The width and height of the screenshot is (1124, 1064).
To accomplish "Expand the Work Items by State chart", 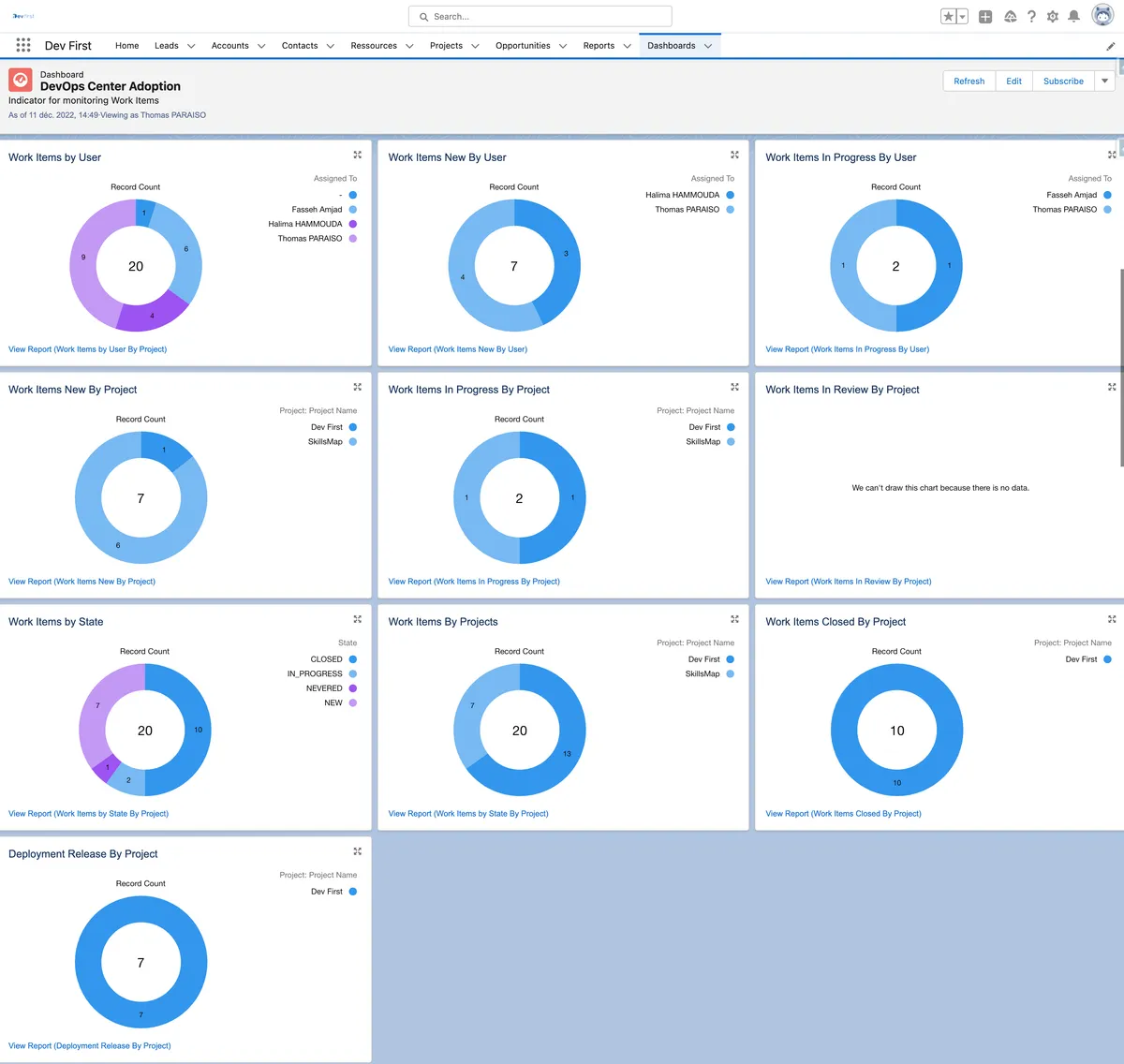I will click(x=357, y=619).
